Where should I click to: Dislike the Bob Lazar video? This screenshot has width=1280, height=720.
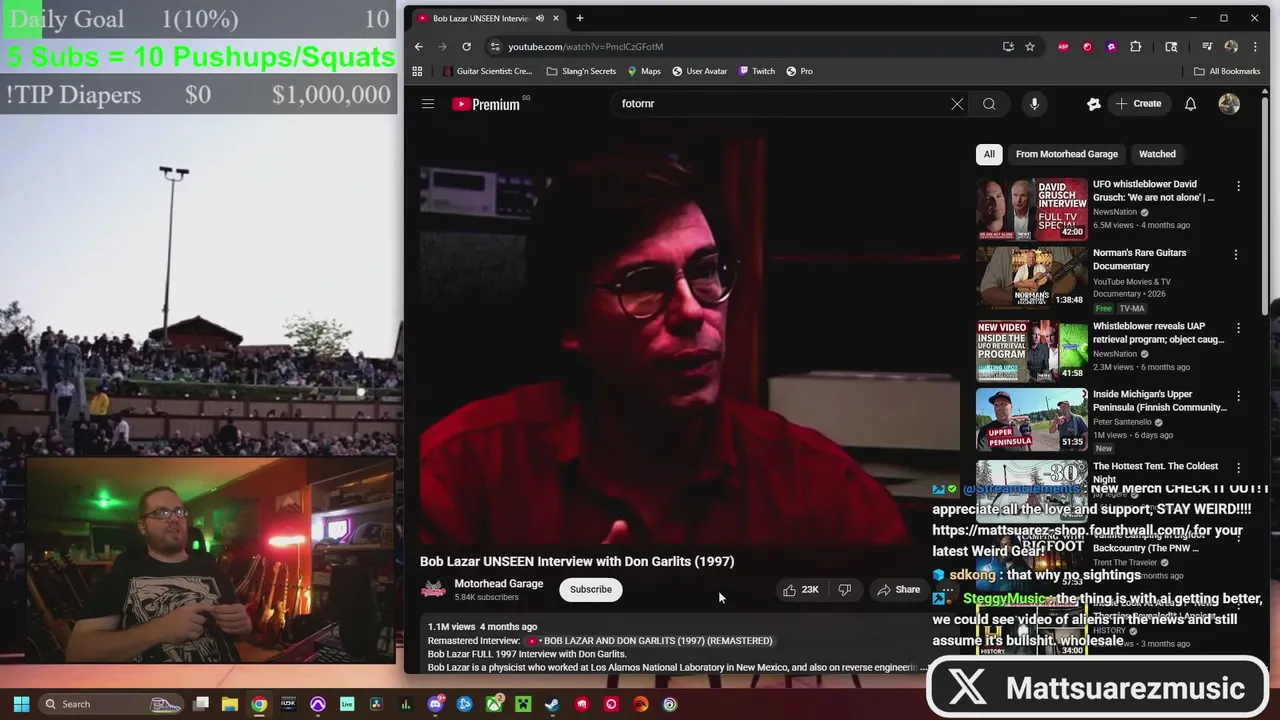click(845, 590)
